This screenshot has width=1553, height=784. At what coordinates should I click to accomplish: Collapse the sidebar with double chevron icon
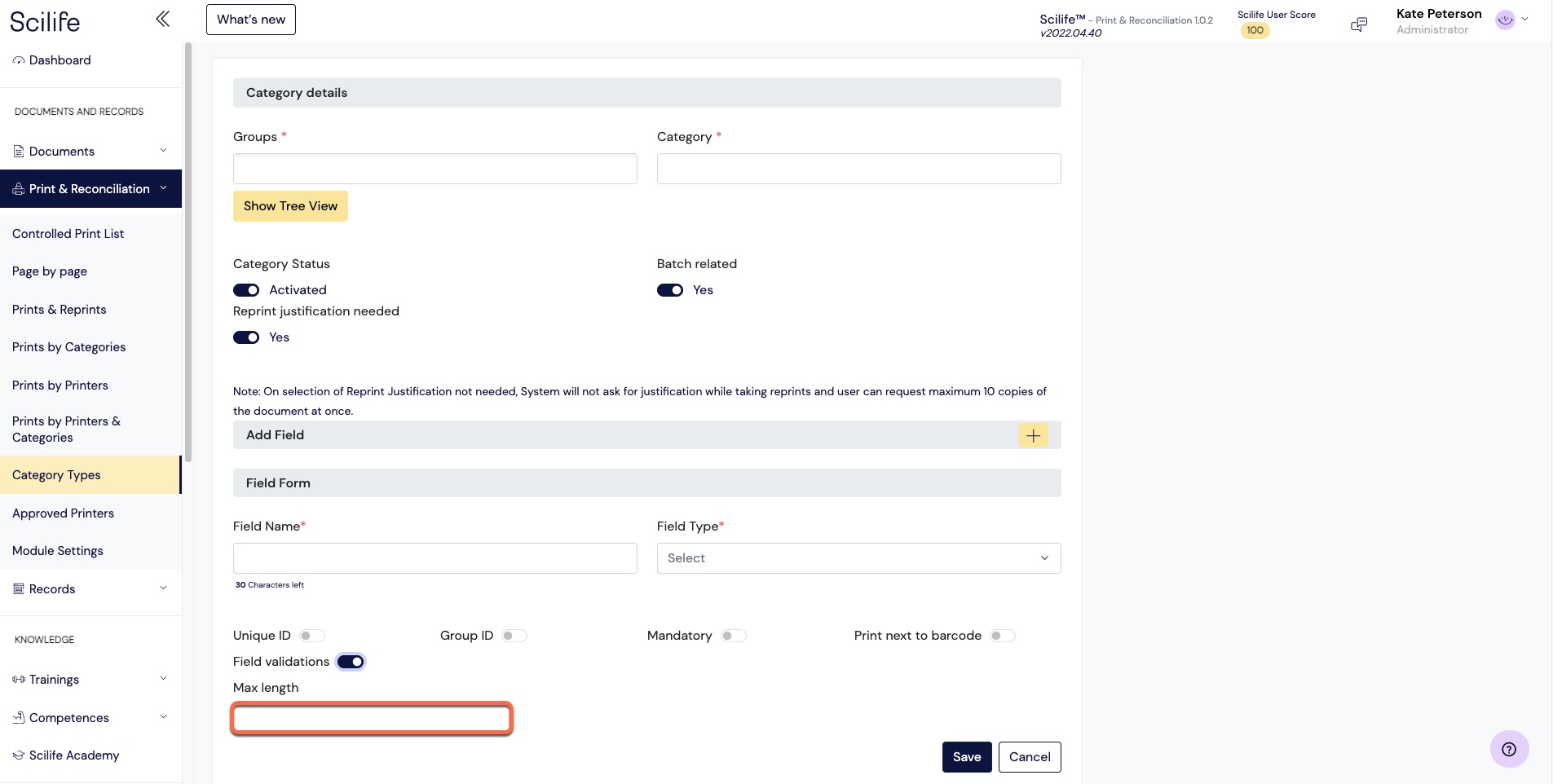pyautogui.click(x=162, y=19)
